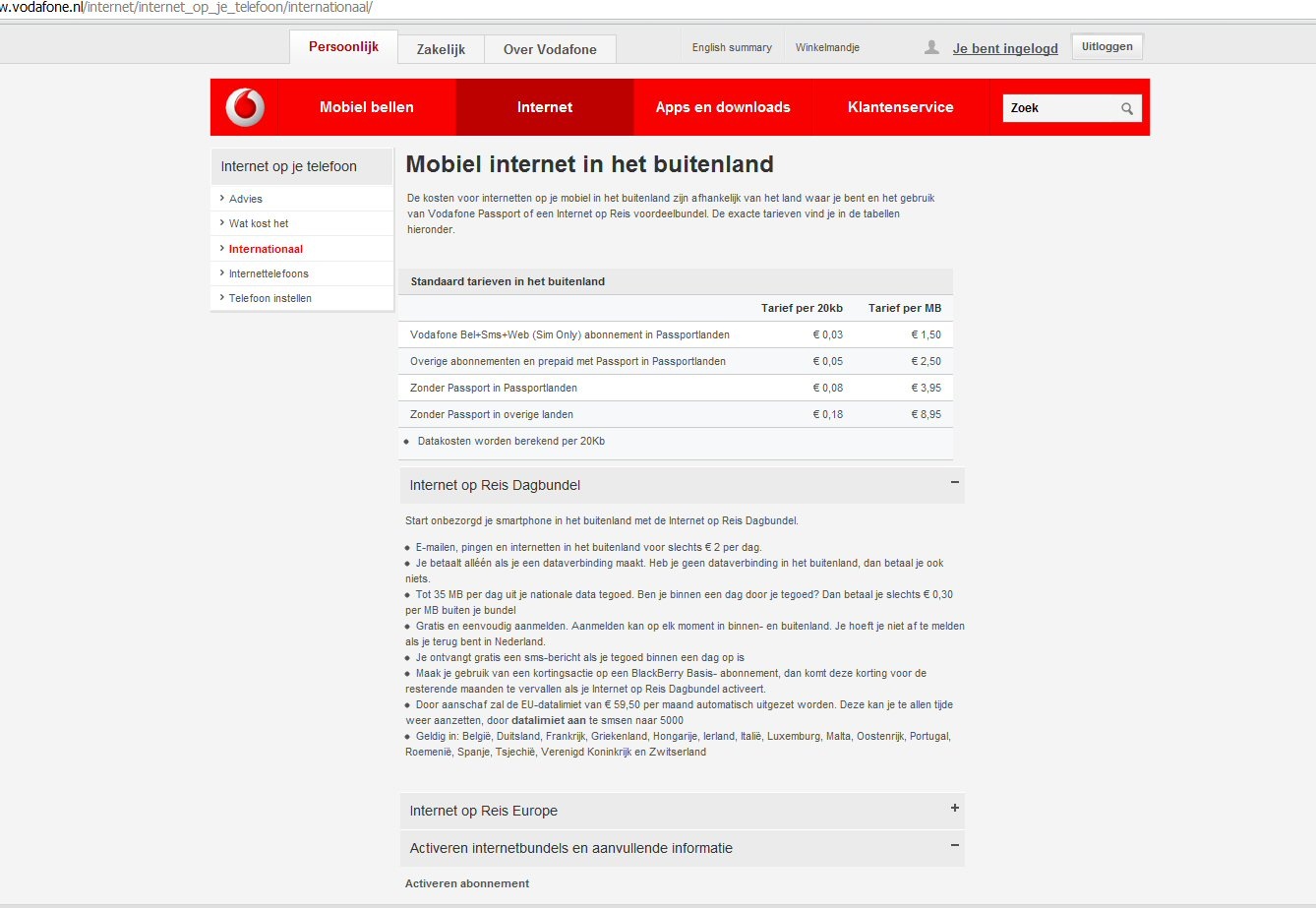Expand Internet op Reis Europe plus icon
The image size is (1316, 908).
click(954, 808)
